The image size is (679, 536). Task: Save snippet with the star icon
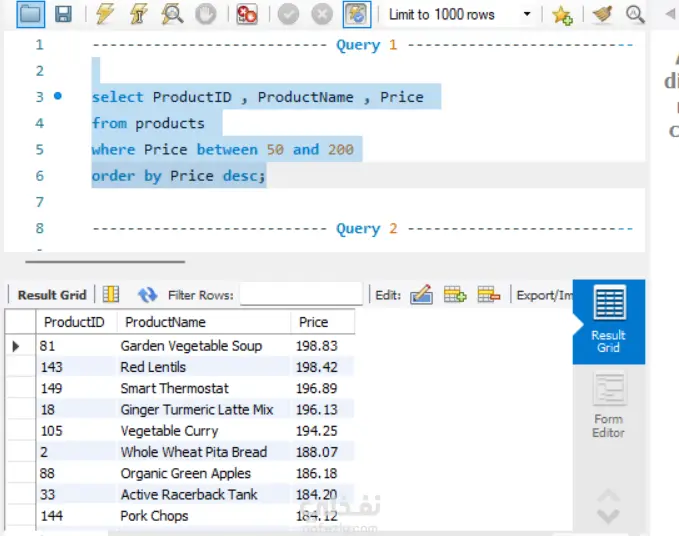pos(562,15)
